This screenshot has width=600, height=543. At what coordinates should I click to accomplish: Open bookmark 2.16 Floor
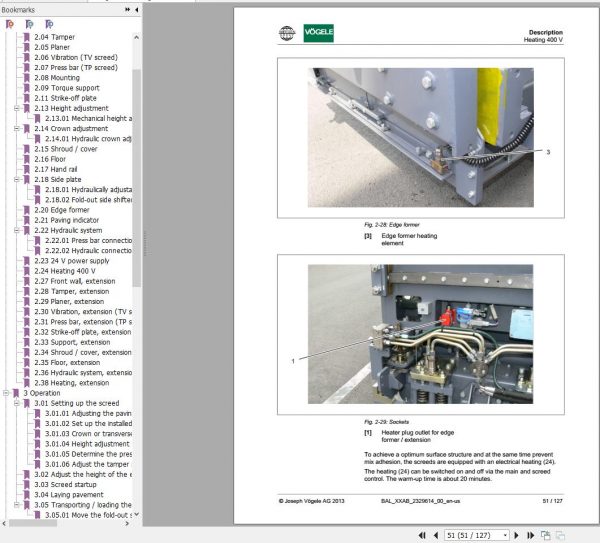click(x=50, y=159)
